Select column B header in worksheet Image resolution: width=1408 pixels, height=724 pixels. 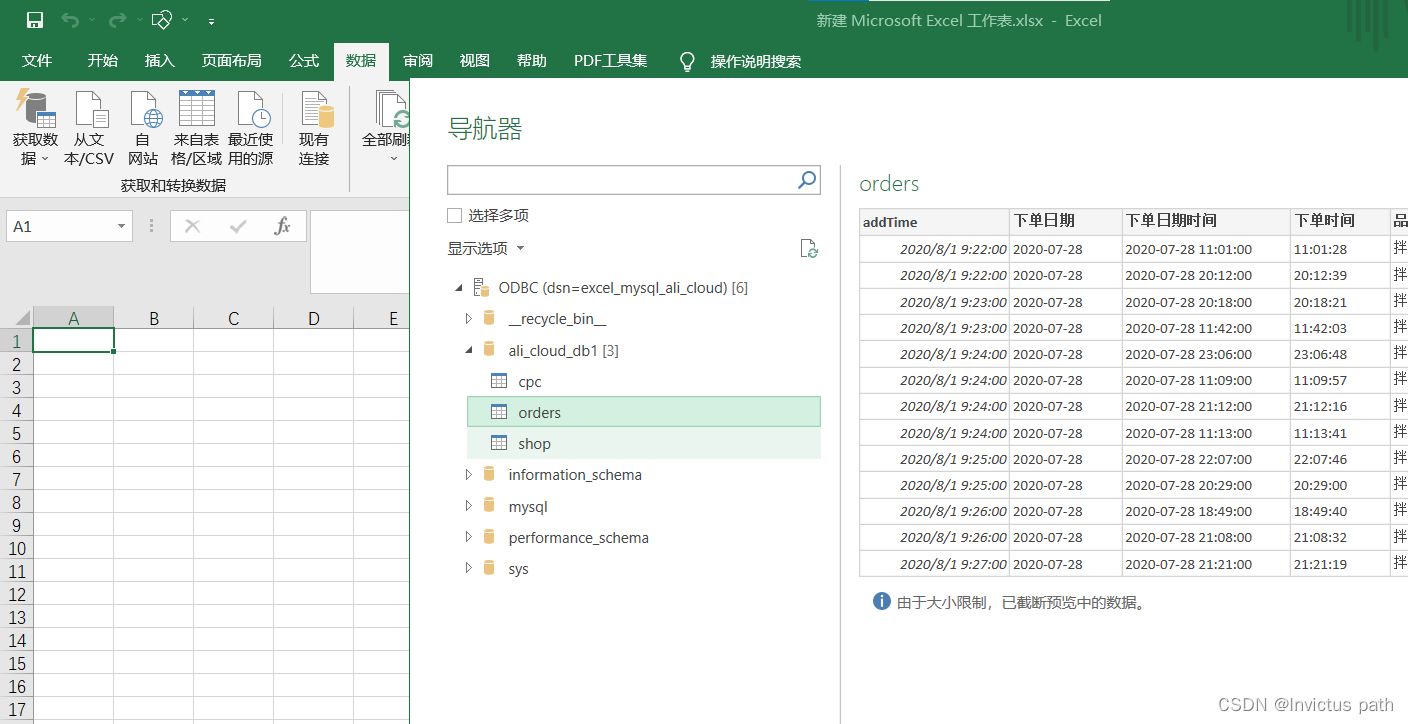[153, 319]
